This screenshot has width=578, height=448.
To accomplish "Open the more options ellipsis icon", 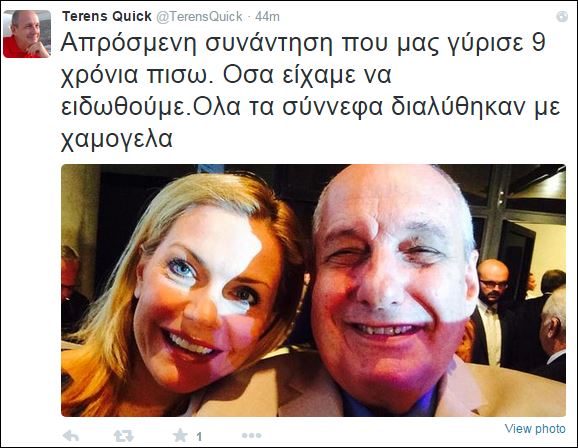I will (251, 435).
